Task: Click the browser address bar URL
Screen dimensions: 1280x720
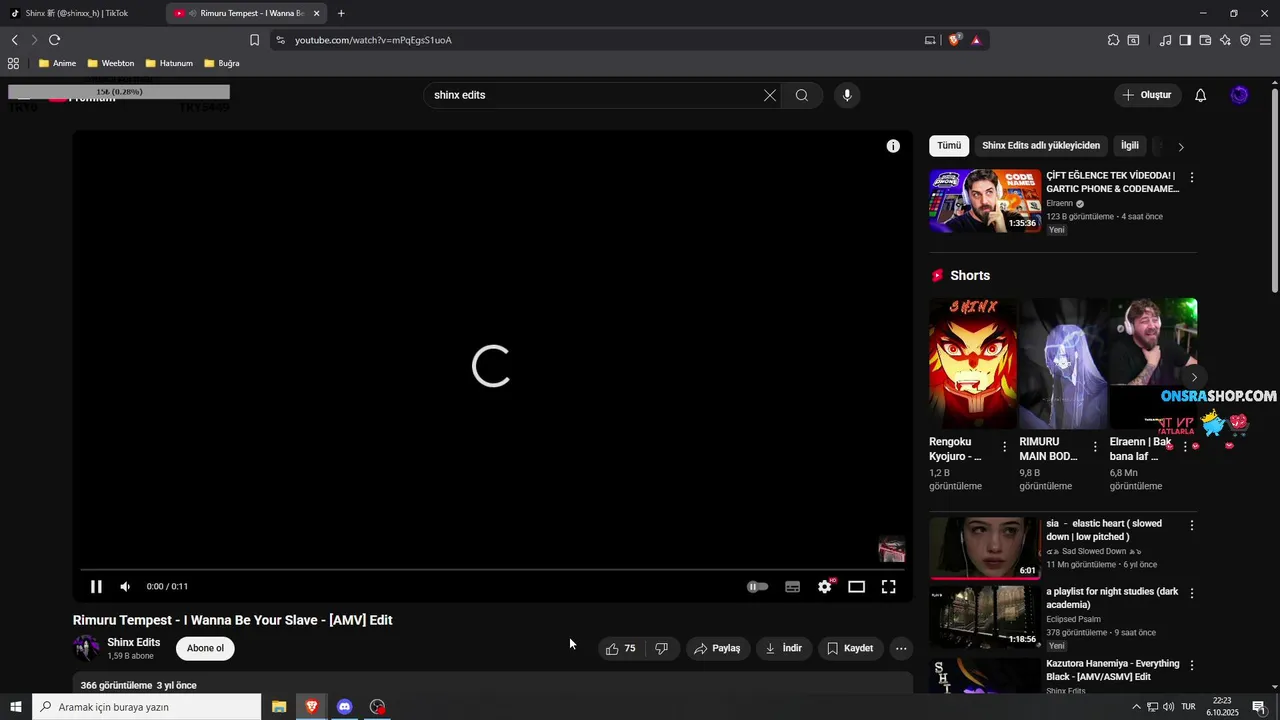Action: click(x=373, y=40)
